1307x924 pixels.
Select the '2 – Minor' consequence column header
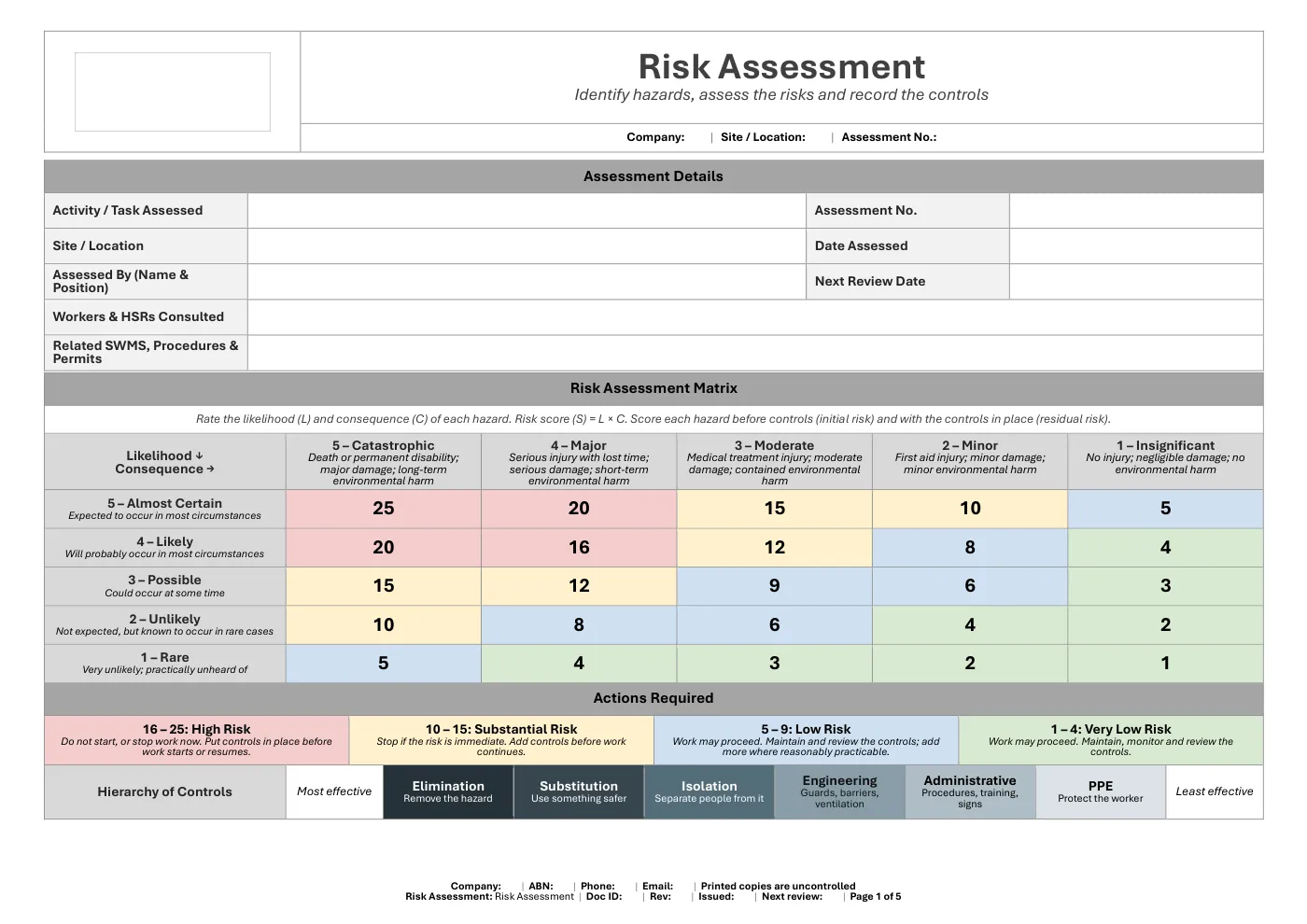(x=970, y=462)
